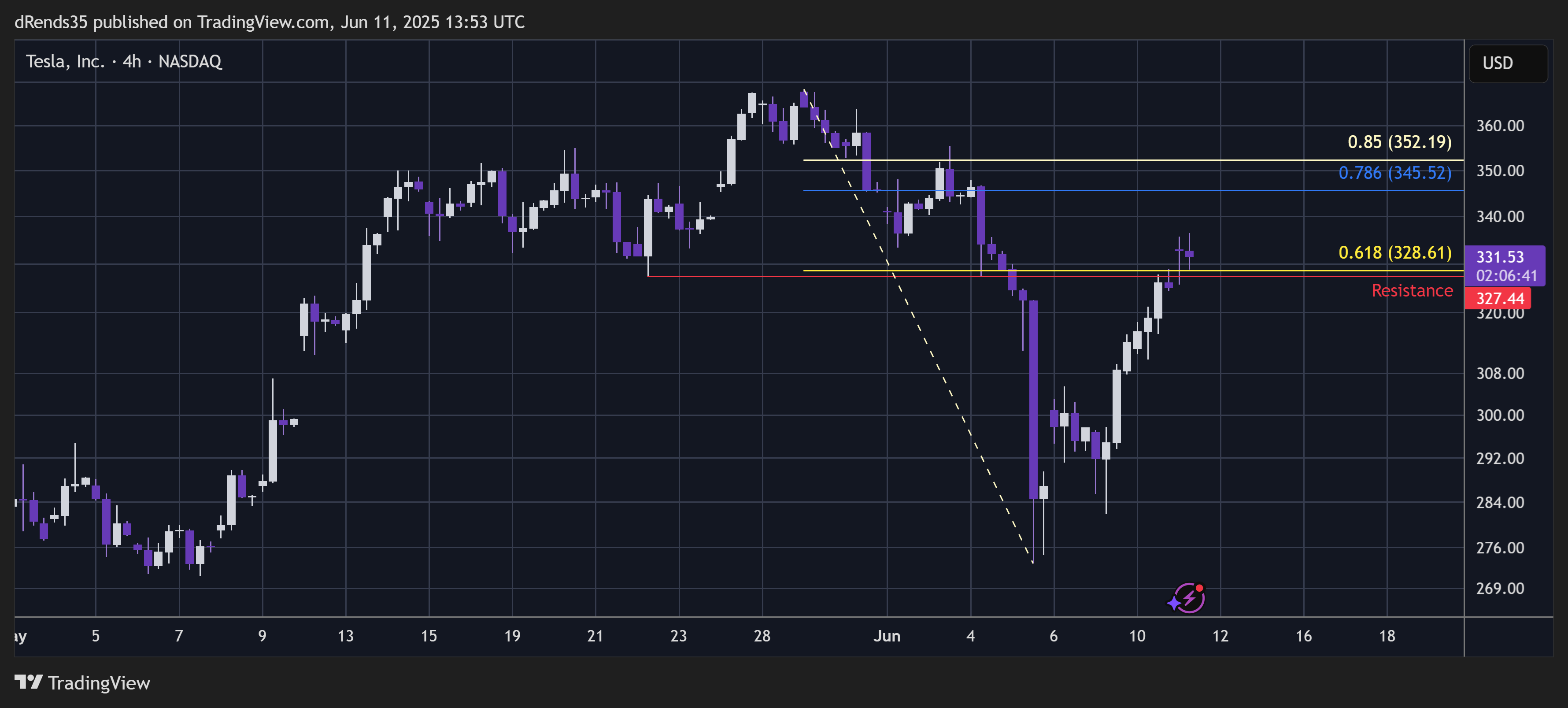1568x708 pixels.
Task: Click the 292.00 price axis label
Action: click(x=1500, y=458)
